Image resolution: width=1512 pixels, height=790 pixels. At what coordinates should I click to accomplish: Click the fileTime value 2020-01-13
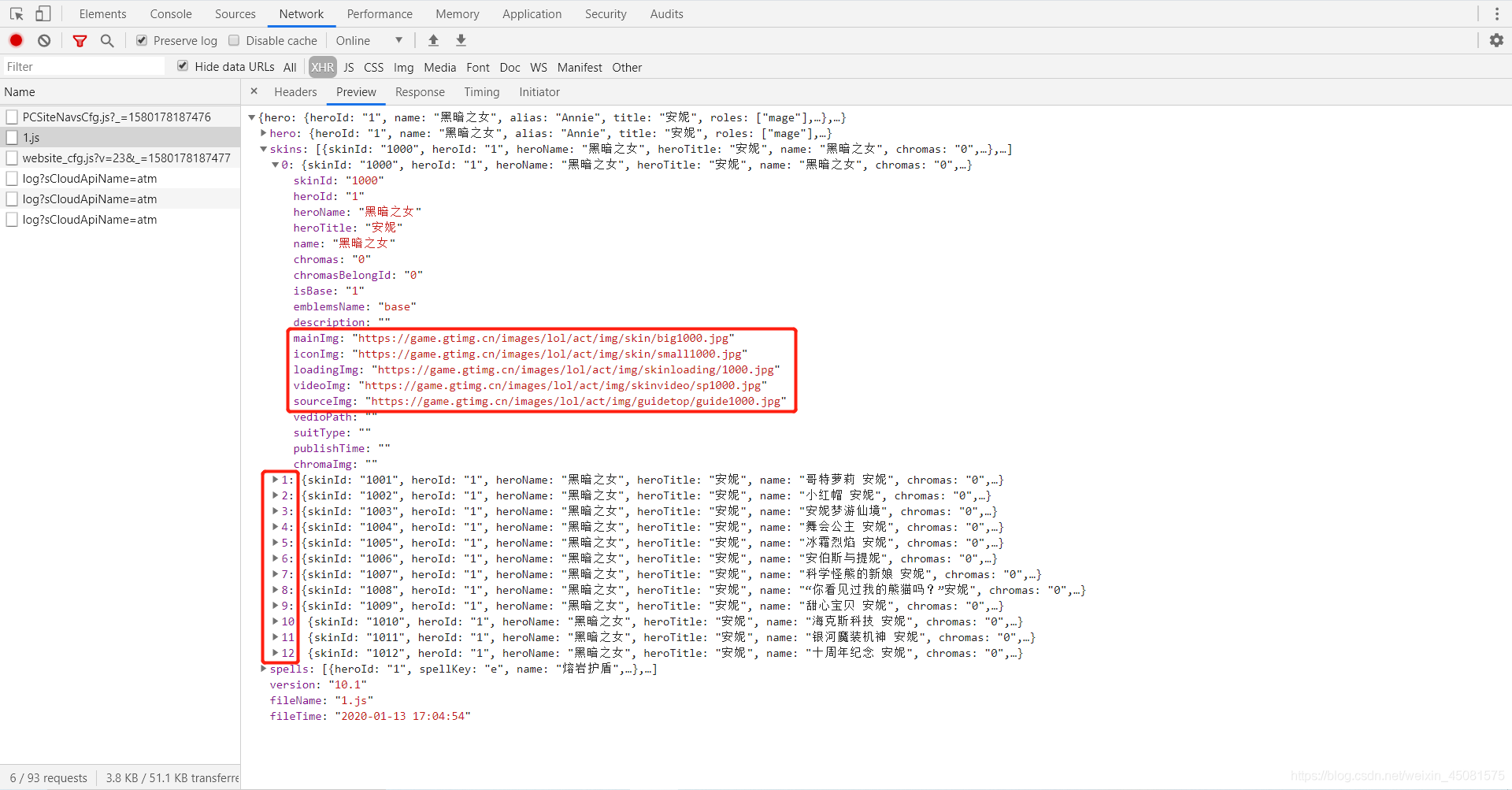click(x=403, y=716)
